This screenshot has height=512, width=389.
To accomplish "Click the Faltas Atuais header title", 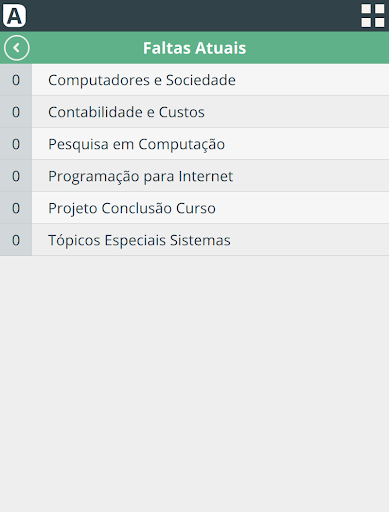I will 194,48.
